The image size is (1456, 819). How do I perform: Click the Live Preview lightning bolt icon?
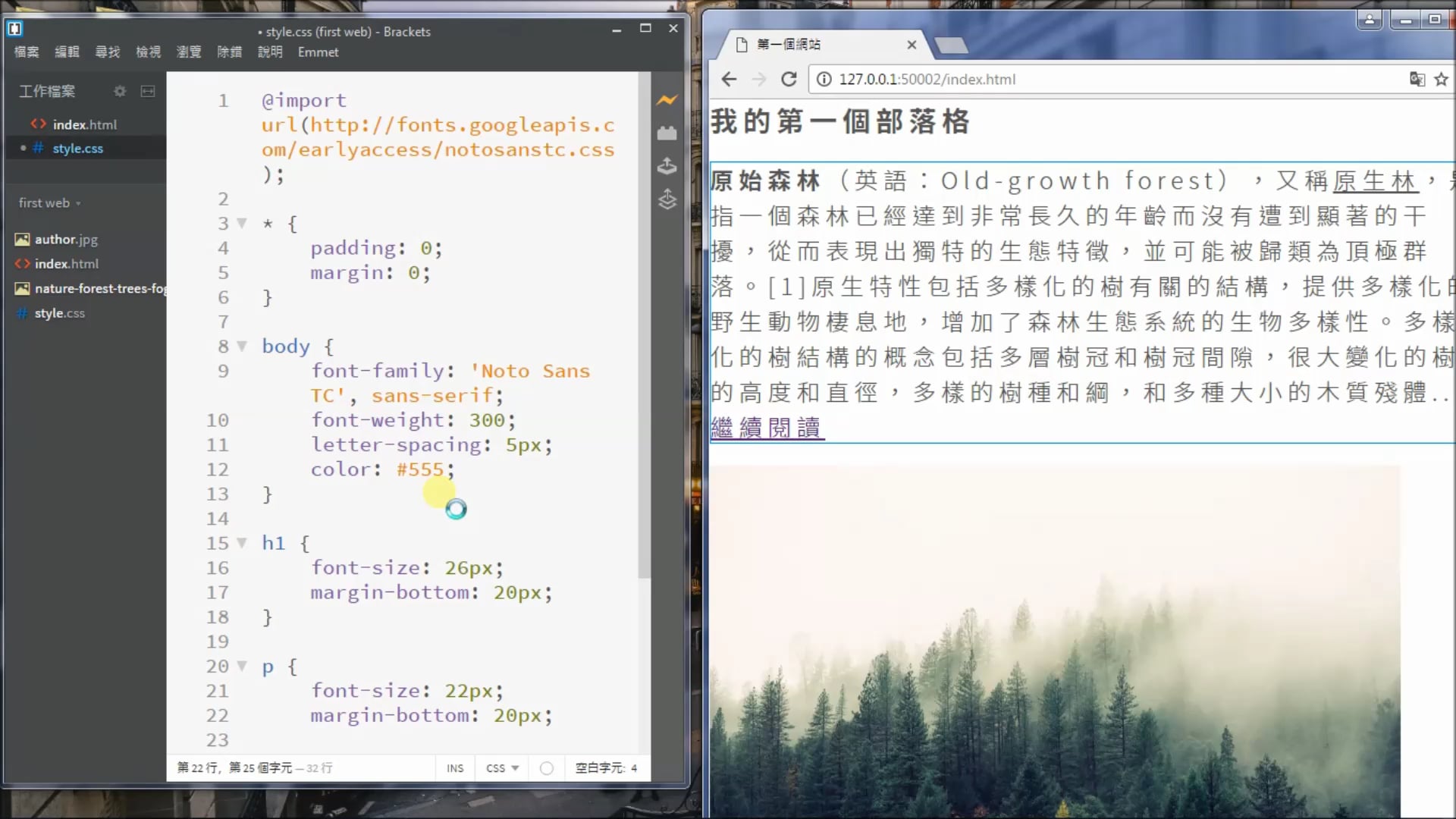click(x=667, y=100)
